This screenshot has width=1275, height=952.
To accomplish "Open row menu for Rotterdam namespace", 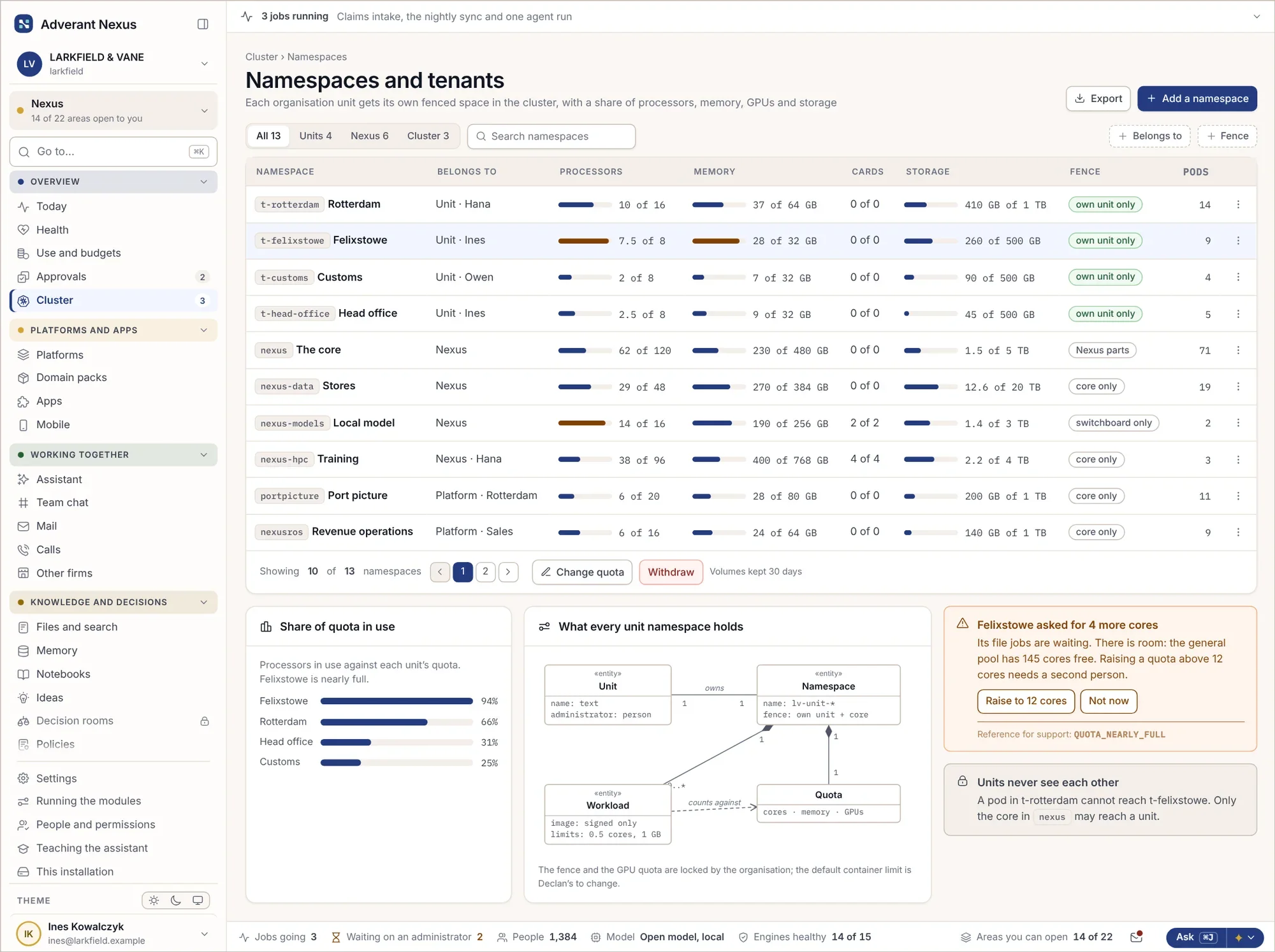I will (x=1238, y=205).
